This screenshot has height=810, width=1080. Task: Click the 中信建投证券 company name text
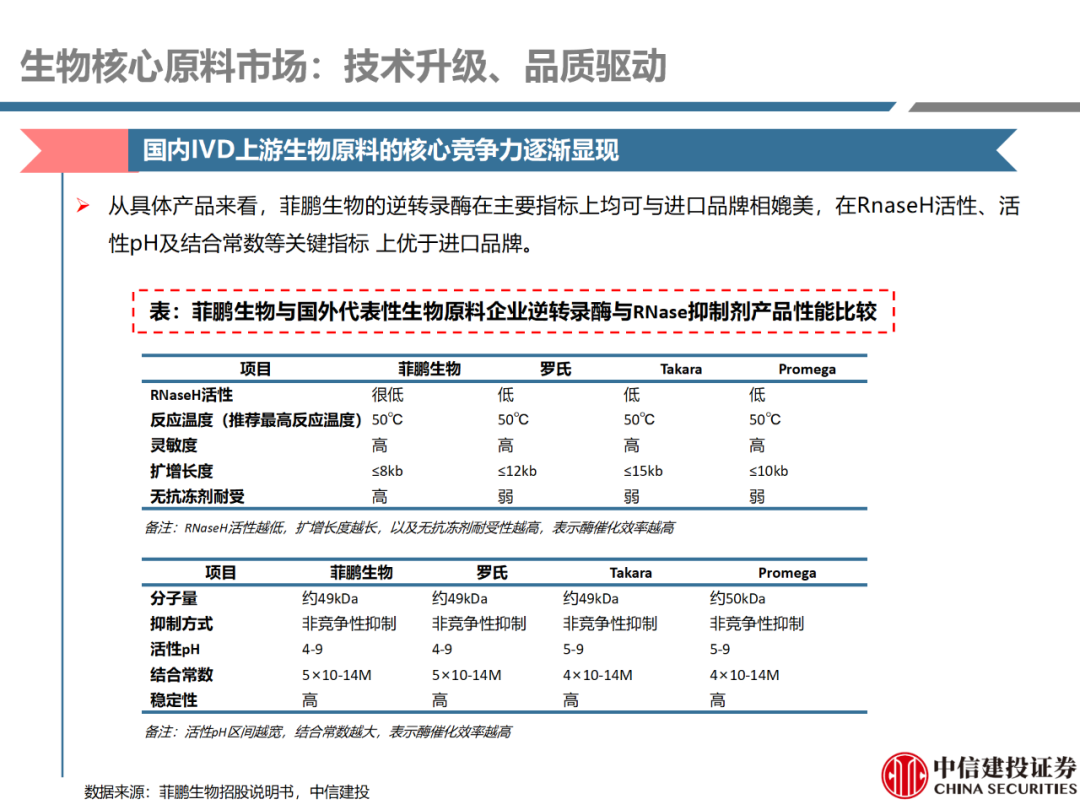(x=1004, y=766)
